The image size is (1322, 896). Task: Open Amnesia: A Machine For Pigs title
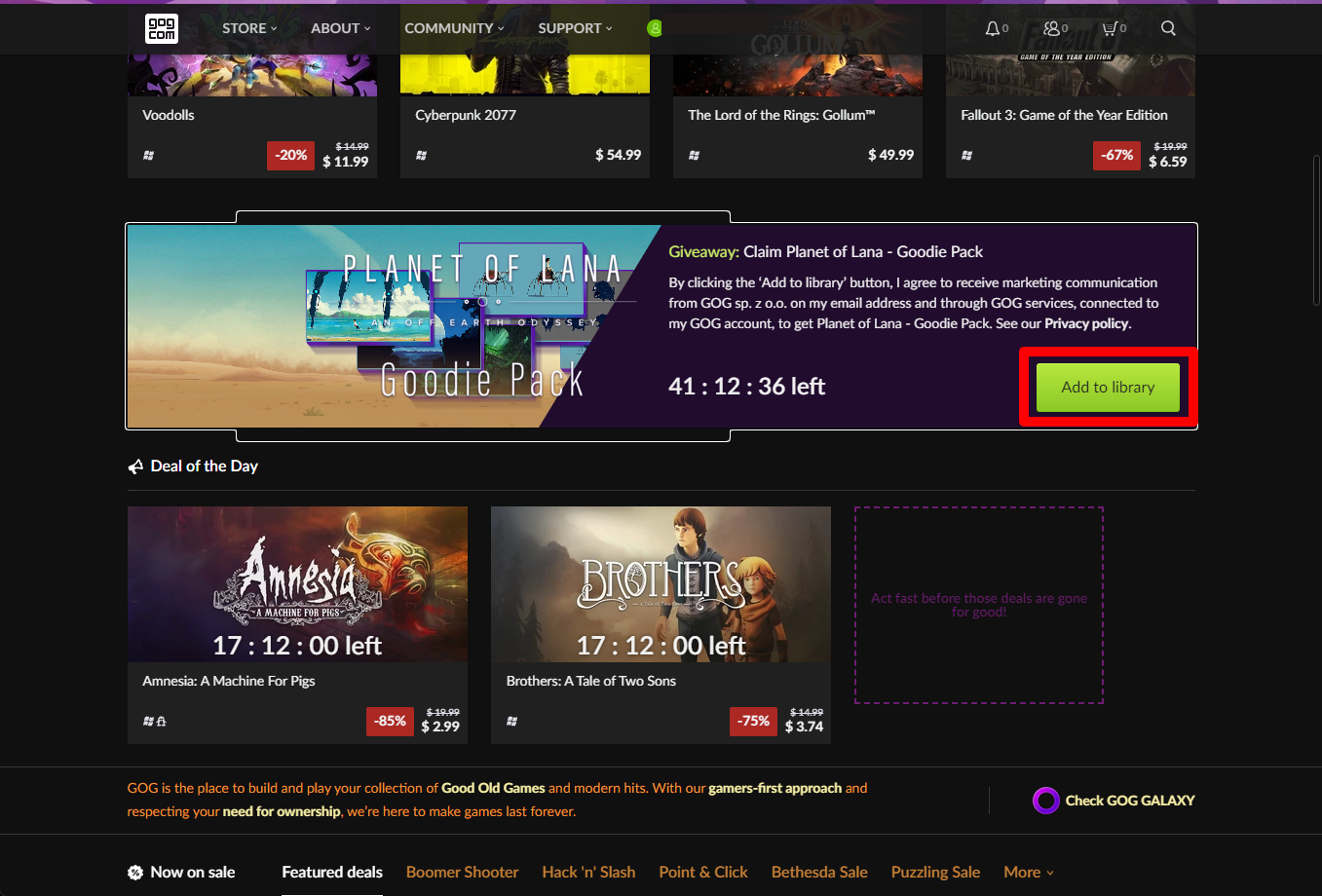tap(229, 681)
